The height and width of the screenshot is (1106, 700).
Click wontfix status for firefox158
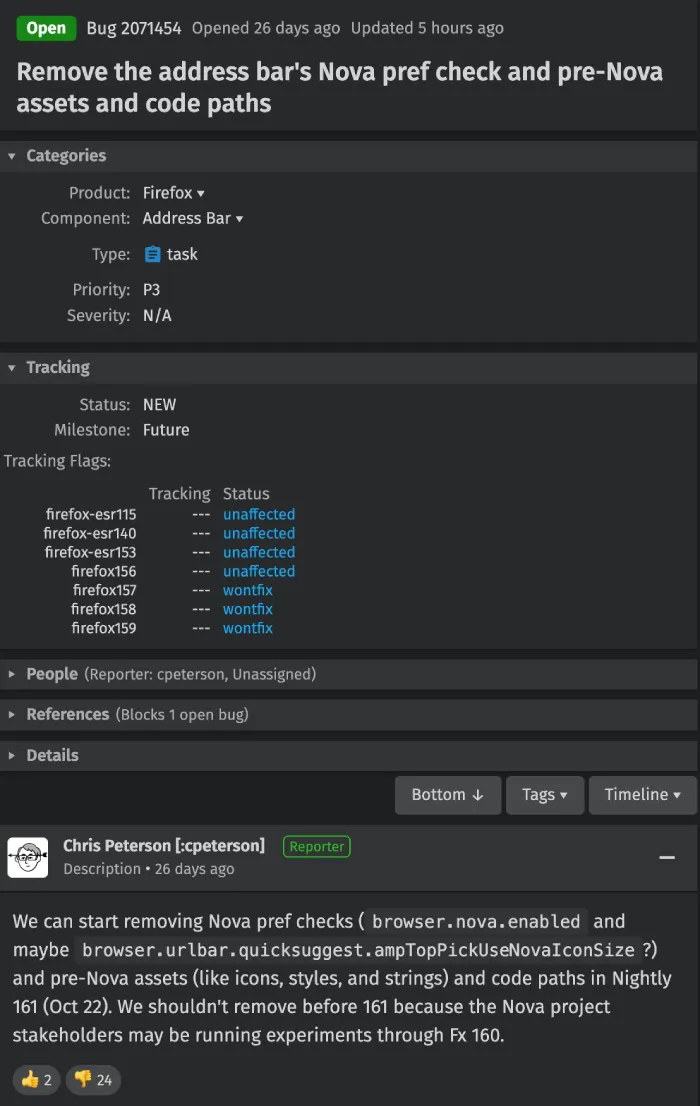[248, 609]
